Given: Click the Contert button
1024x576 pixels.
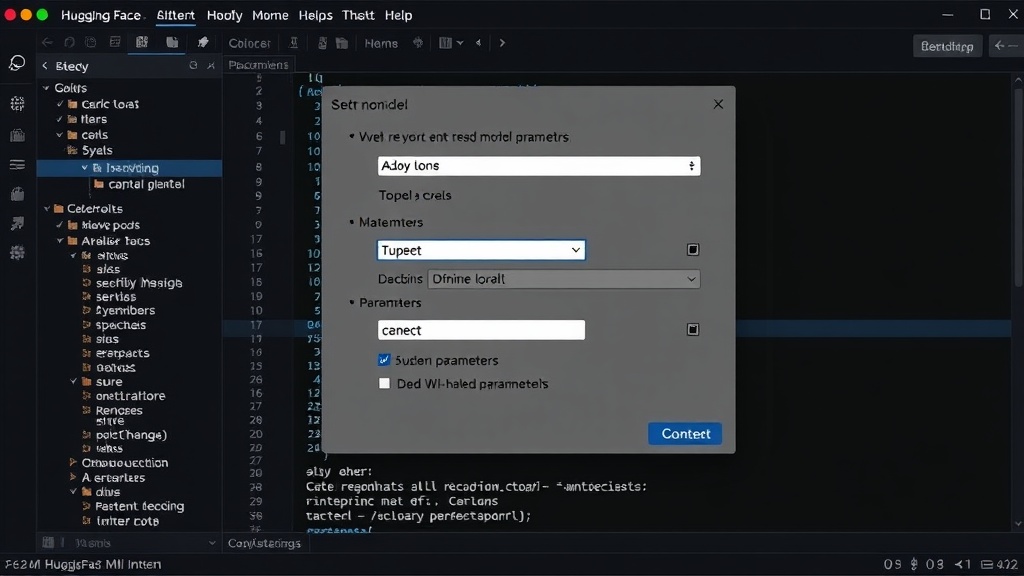Looking at the screenshot, I should (685, 434).
